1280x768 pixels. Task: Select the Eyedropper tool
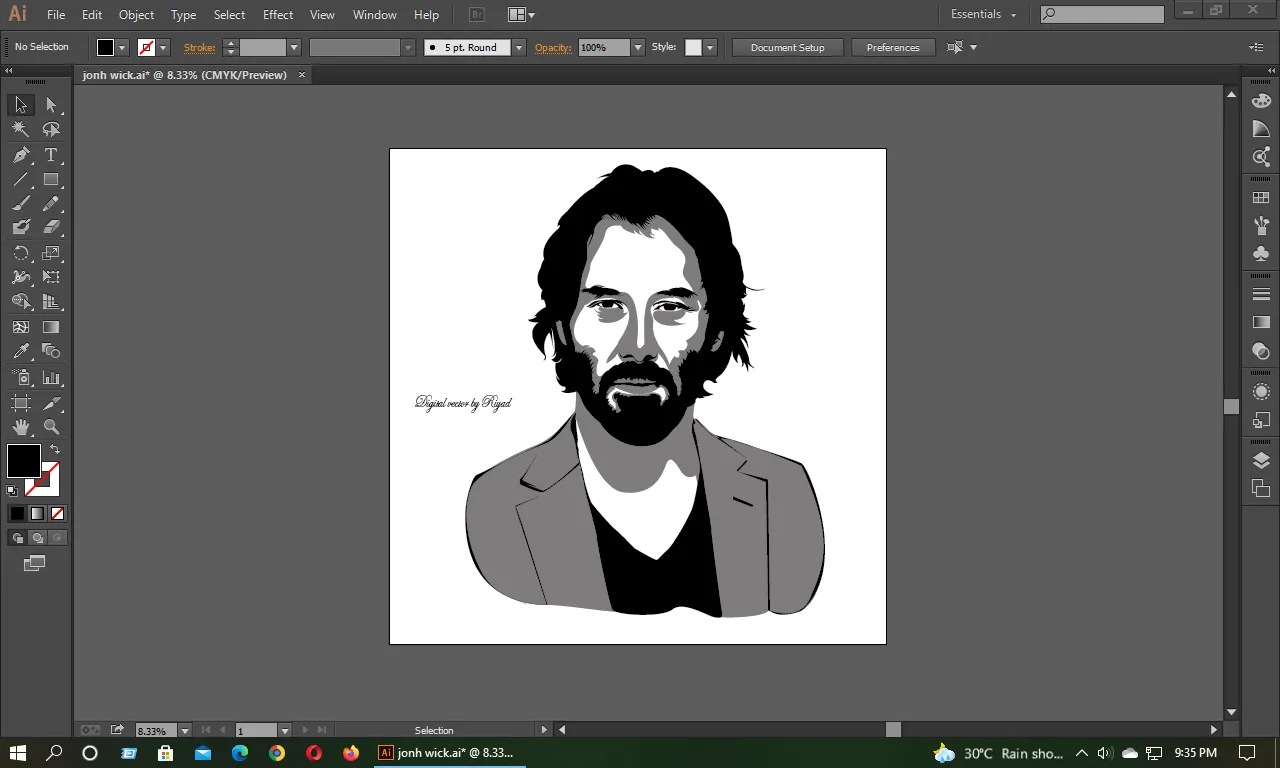(21, 351)
